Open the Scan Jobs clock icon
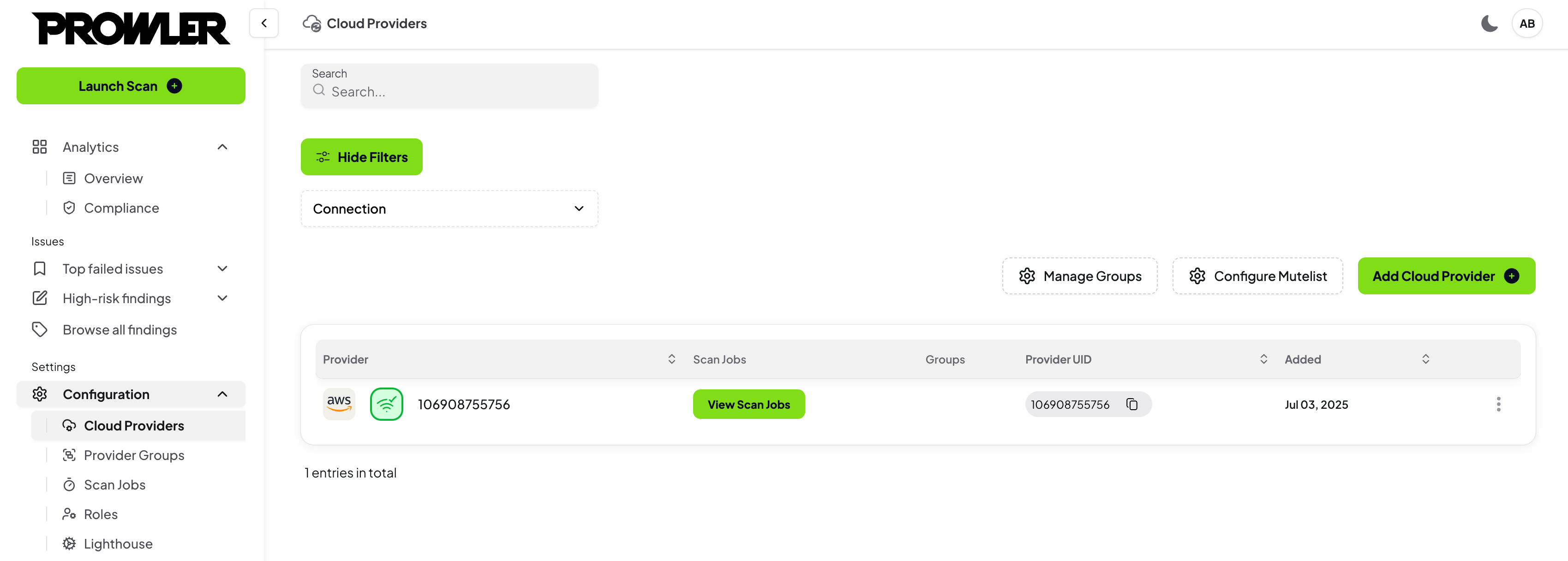The image size is (1568, 561). point(69,484)
